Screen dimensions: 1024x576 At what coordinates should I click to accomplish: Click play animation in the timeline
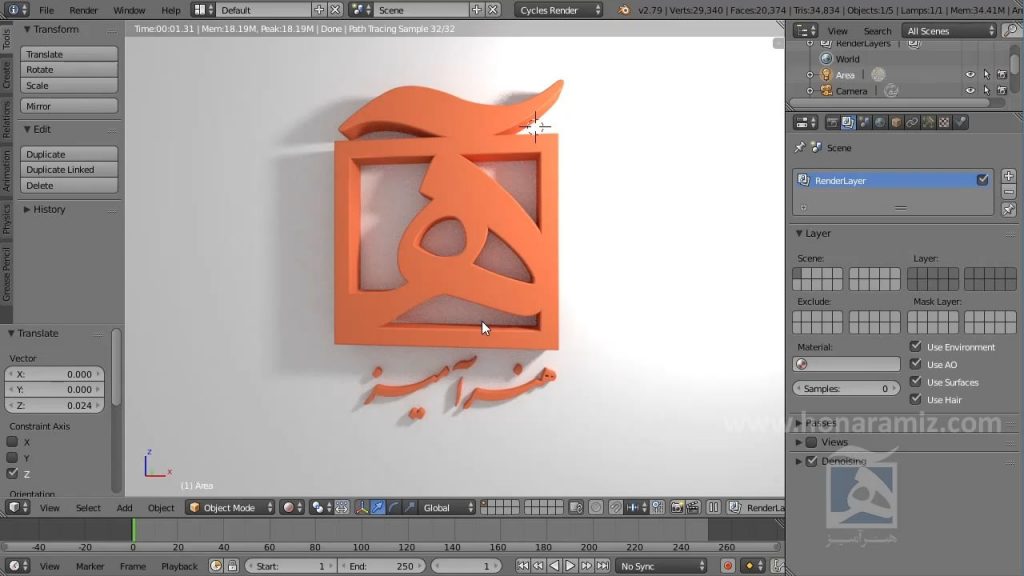(570, 566)
